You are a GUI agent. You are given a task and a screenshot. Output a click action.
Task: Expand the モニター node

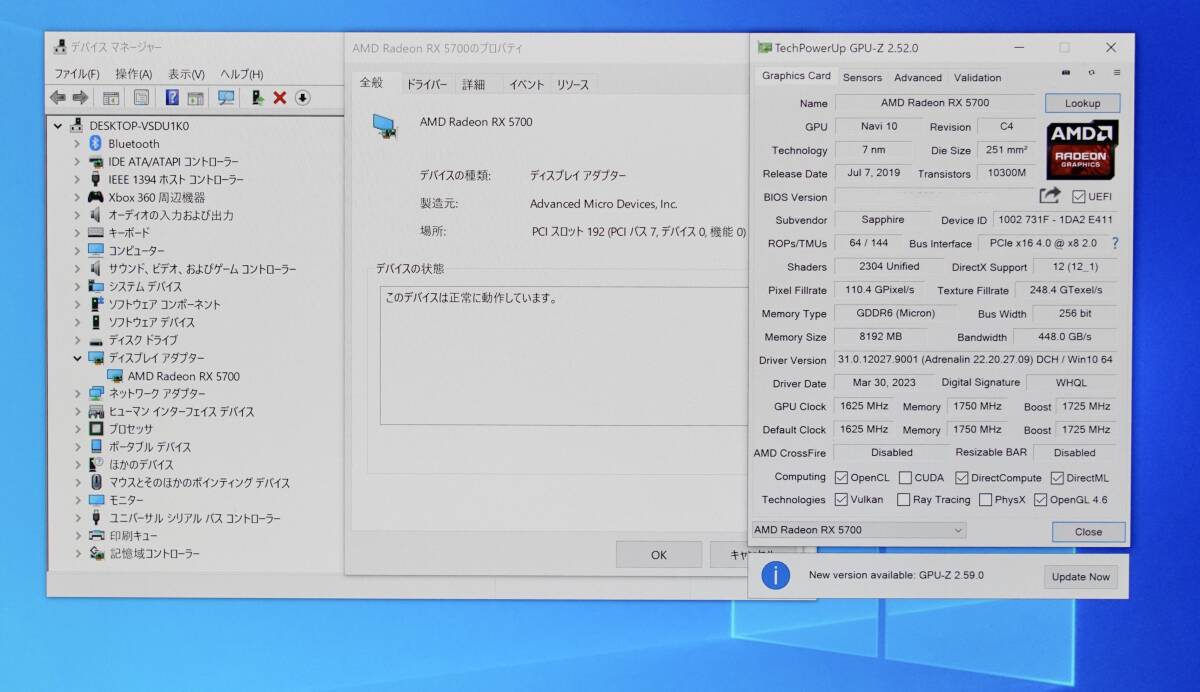tap(77, 500)
